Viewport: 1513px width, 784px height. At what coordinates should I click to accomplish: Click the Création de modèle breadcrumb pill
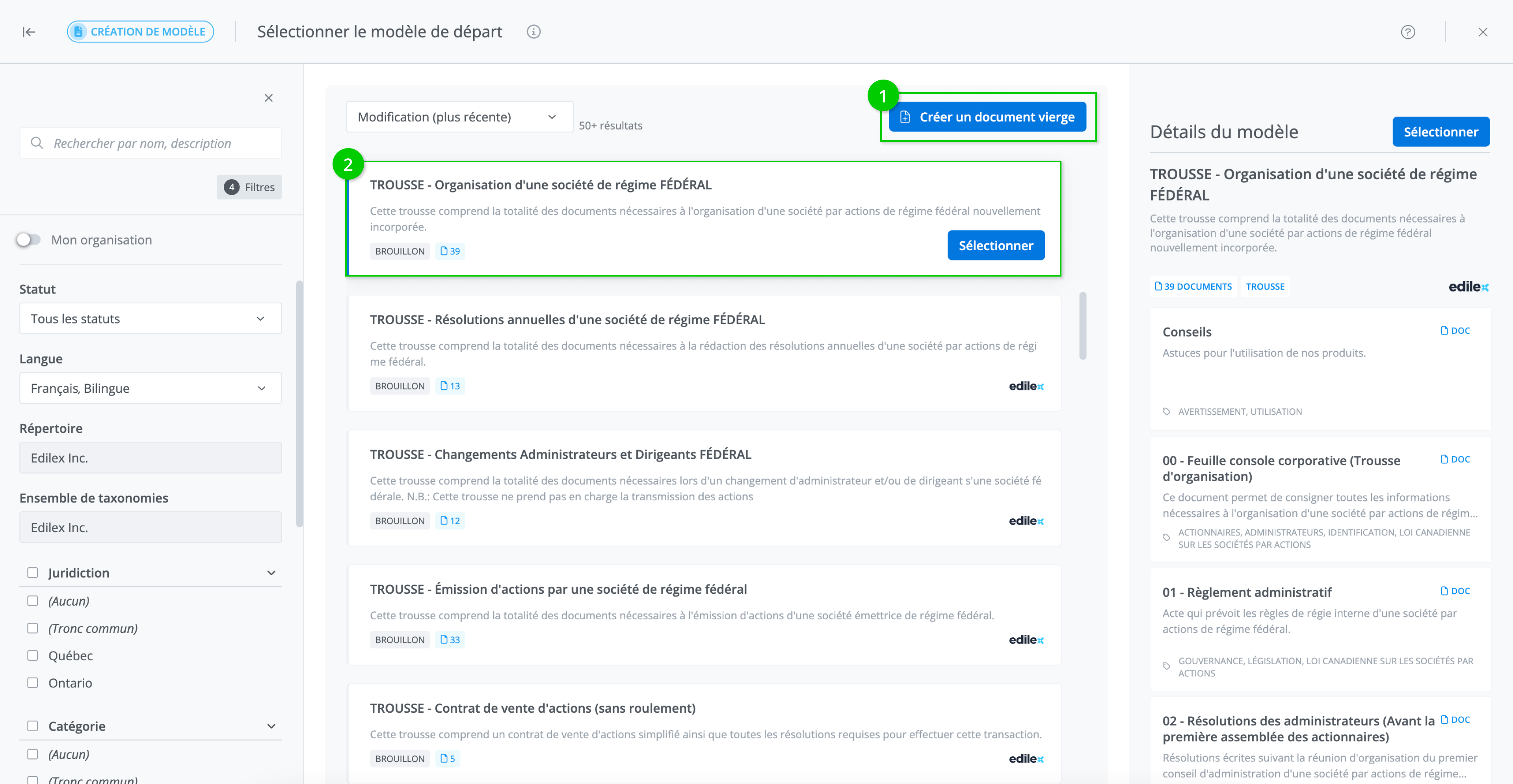point(140,32)
